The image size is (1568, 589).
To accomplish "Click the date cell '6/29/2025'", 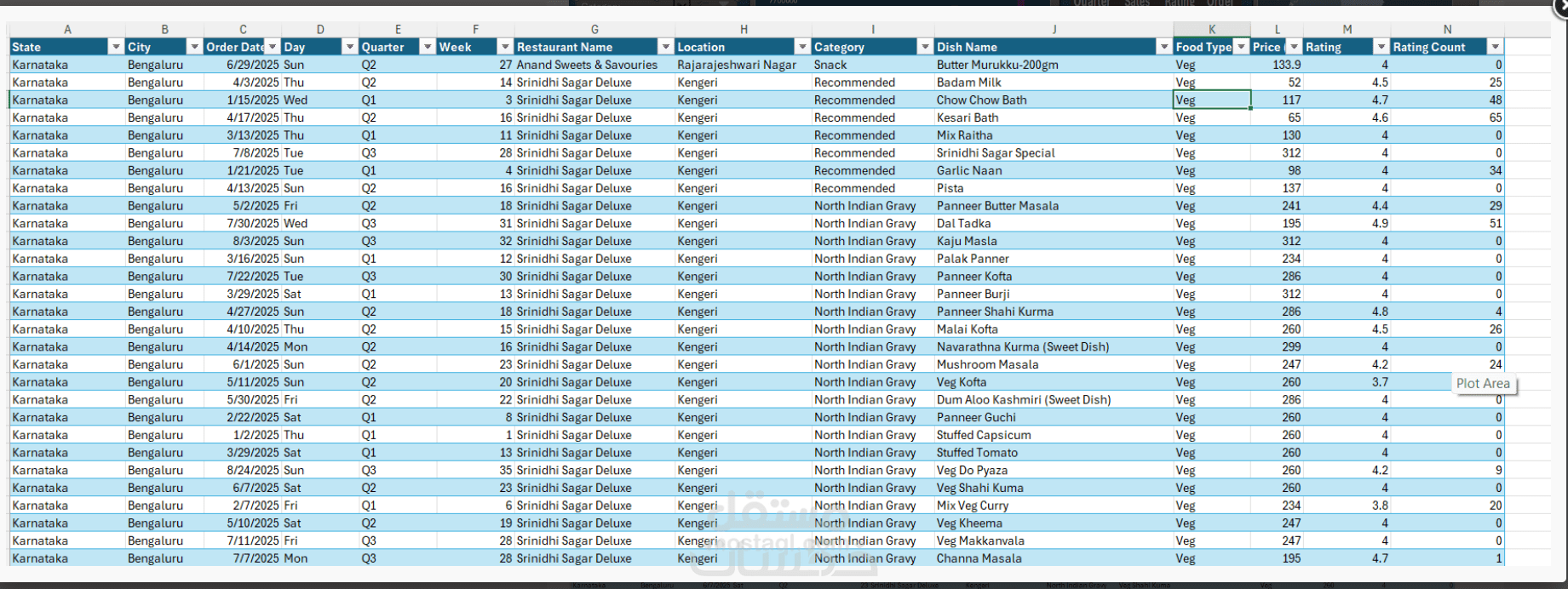I will point(243,65).
